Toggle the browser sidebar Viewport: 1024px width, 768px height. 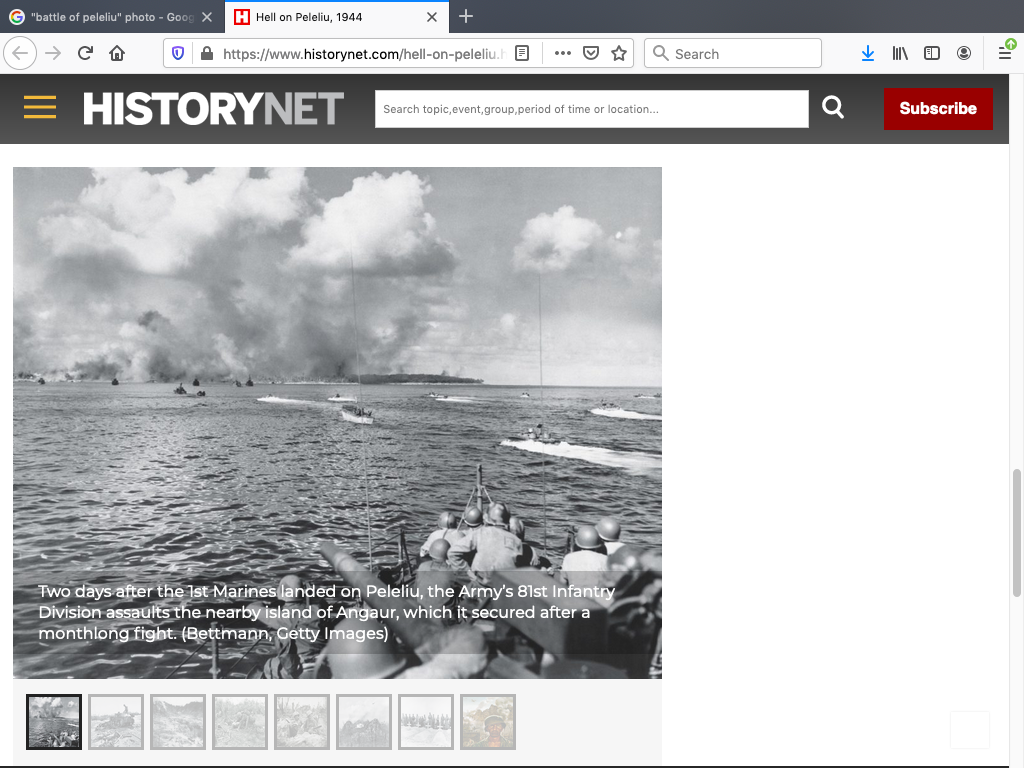coord(932,54)
